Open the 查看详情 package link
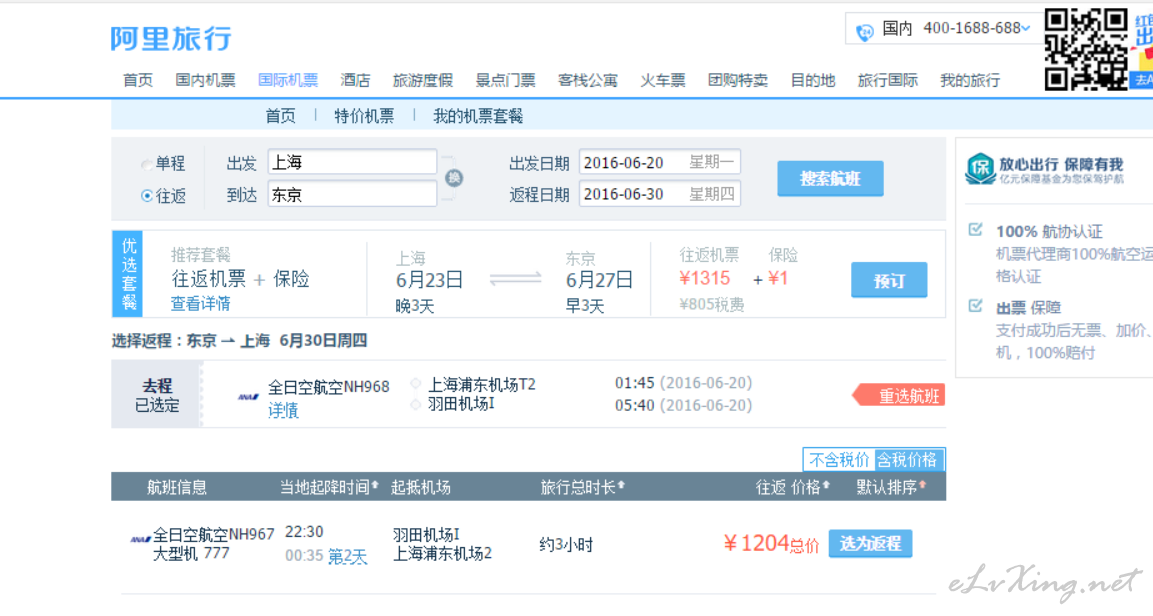Image resolution: width=1153 pixels, height=616 pixels. pyautogui.click(x=201, y=303)
